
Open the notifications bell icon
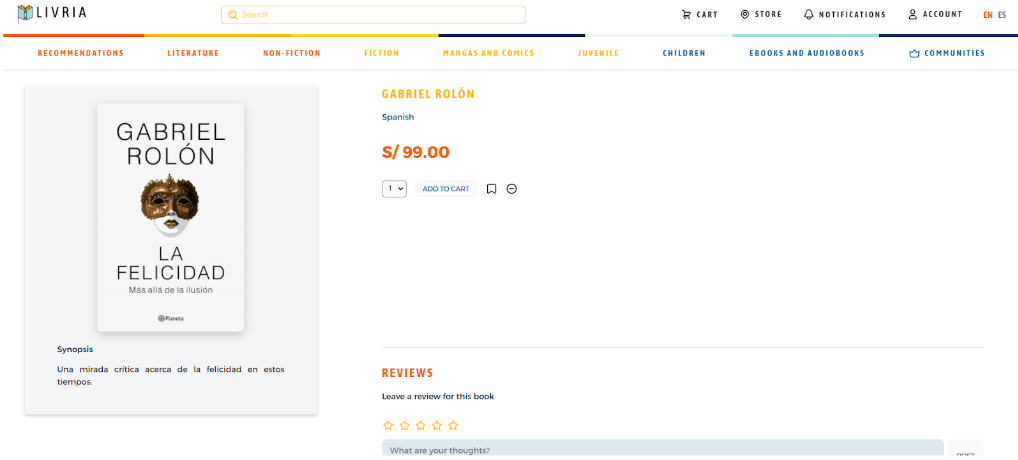(x=808, y=14)
